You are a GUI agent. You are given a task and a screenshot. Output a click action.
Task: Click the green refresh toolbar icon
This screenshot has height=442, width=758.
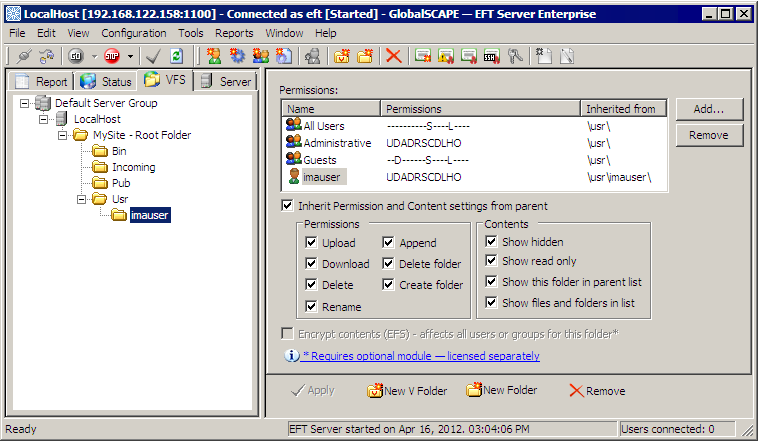(x=176, y=57)
